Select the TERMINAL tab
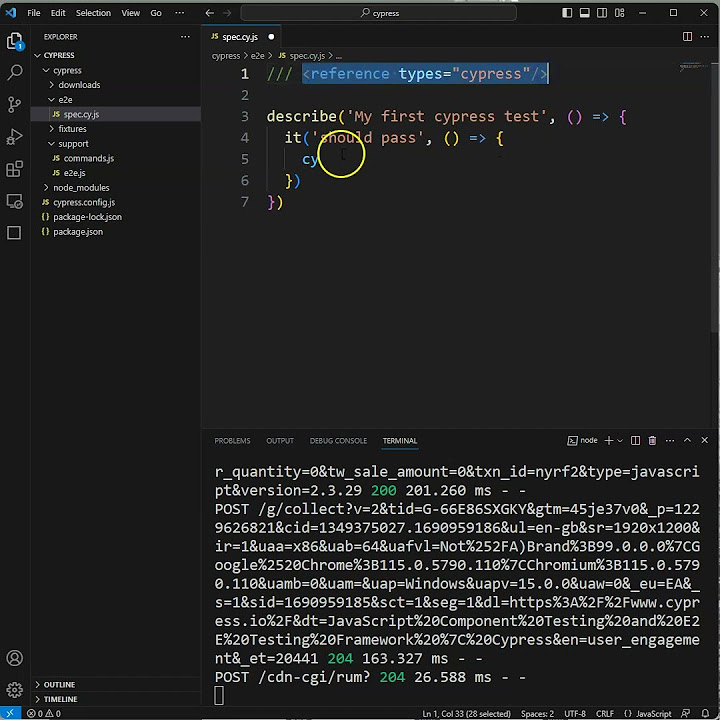 click(400, 441)
